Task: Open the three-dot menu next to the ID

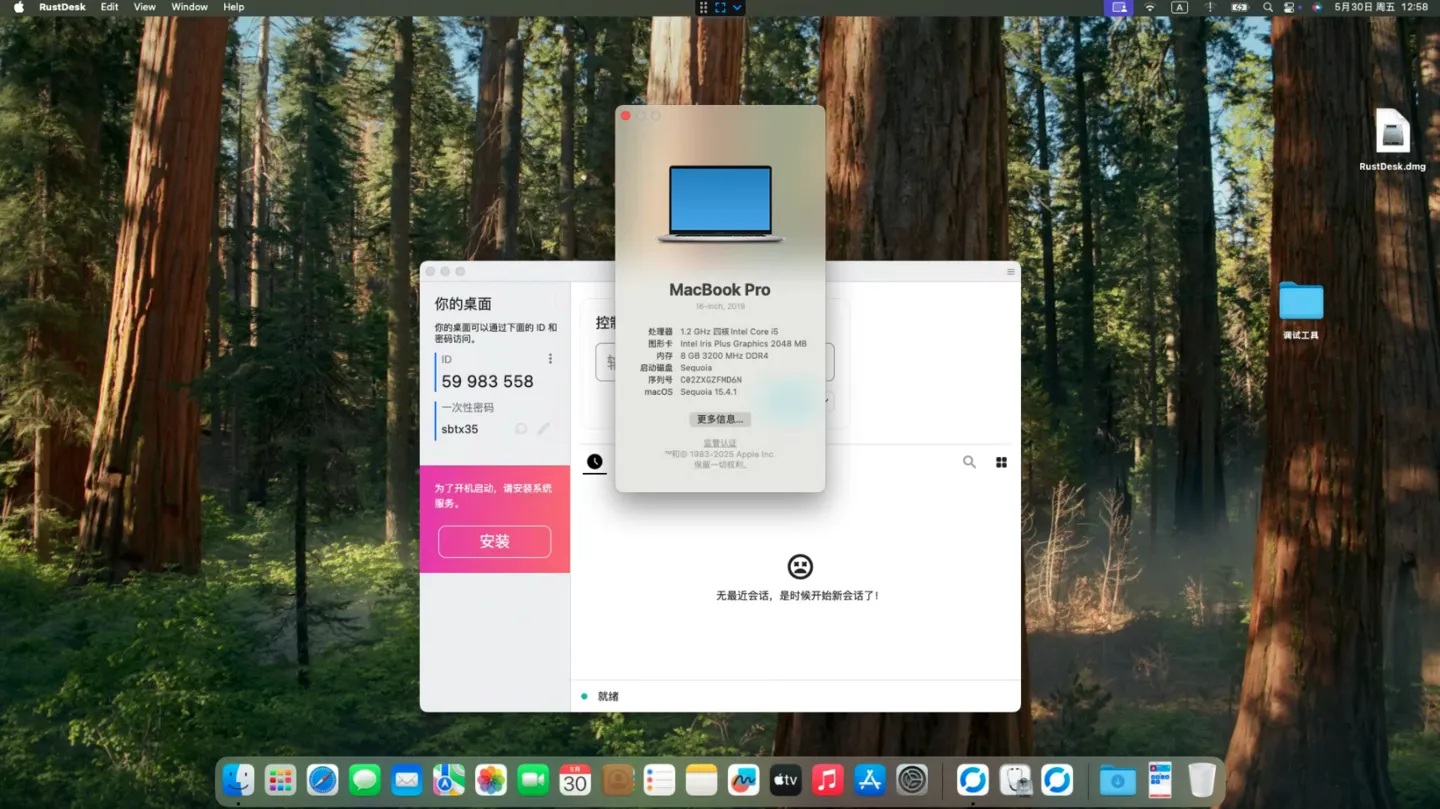Action: coord(549,358)
